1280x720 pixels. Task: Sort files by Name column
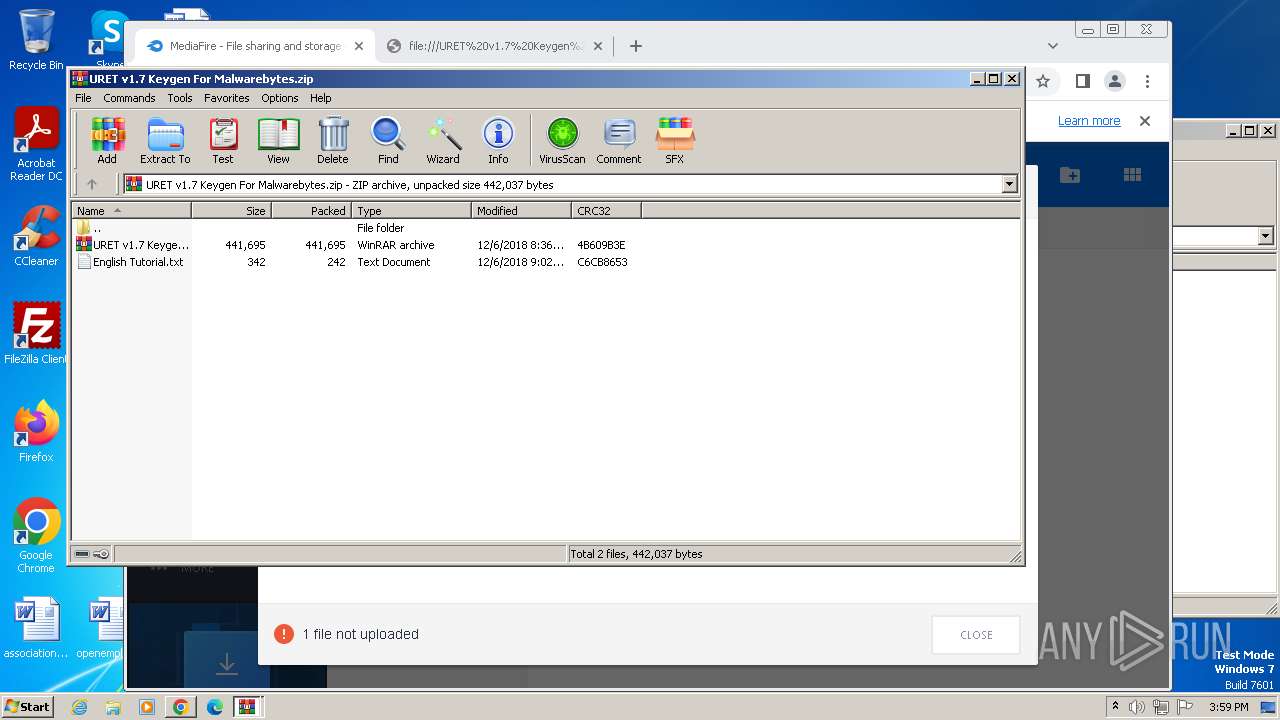[x=131, y=211]
